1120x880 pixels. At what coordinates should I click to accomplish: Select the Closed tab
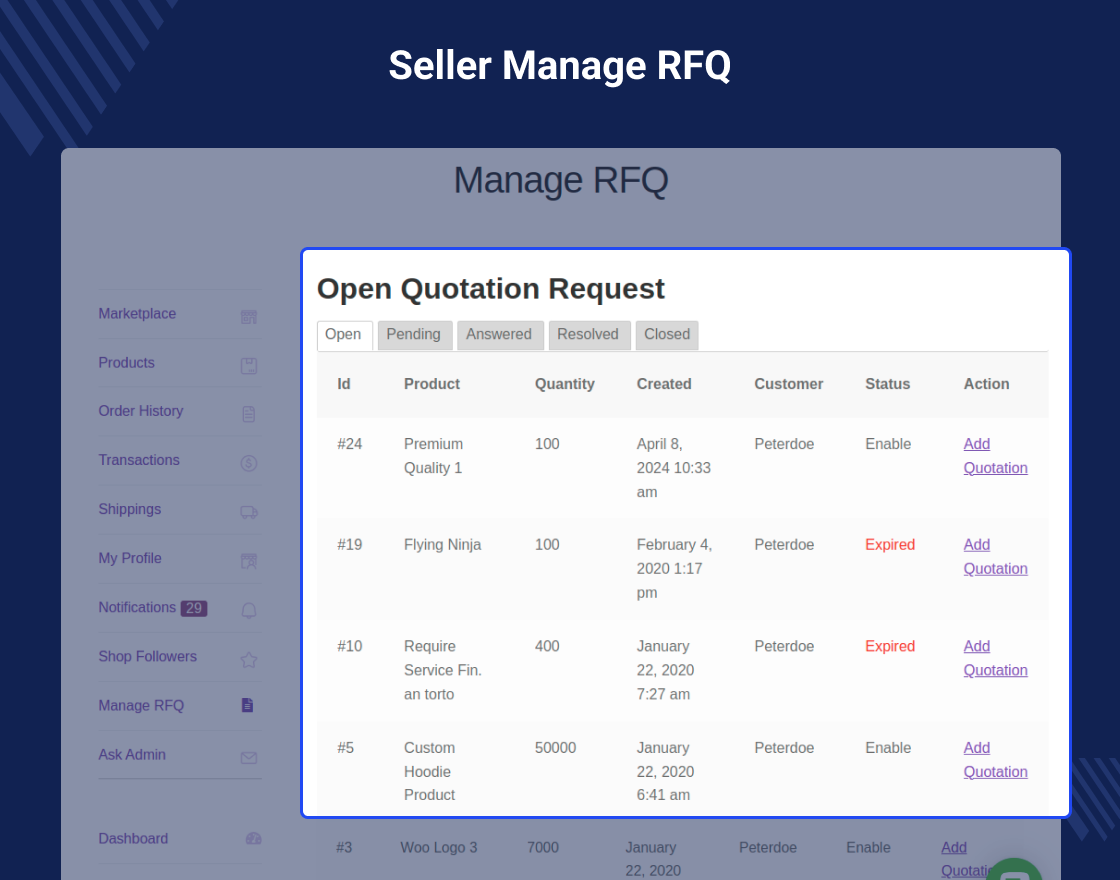pos(667,335)
